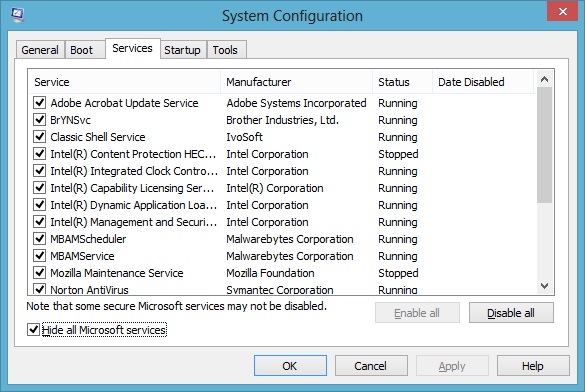The width and height of the screenshot is (585, 392).
Task: Uncheck Intel(R) Integrated Clock Controller checkbox
Action: coord(40,170)
